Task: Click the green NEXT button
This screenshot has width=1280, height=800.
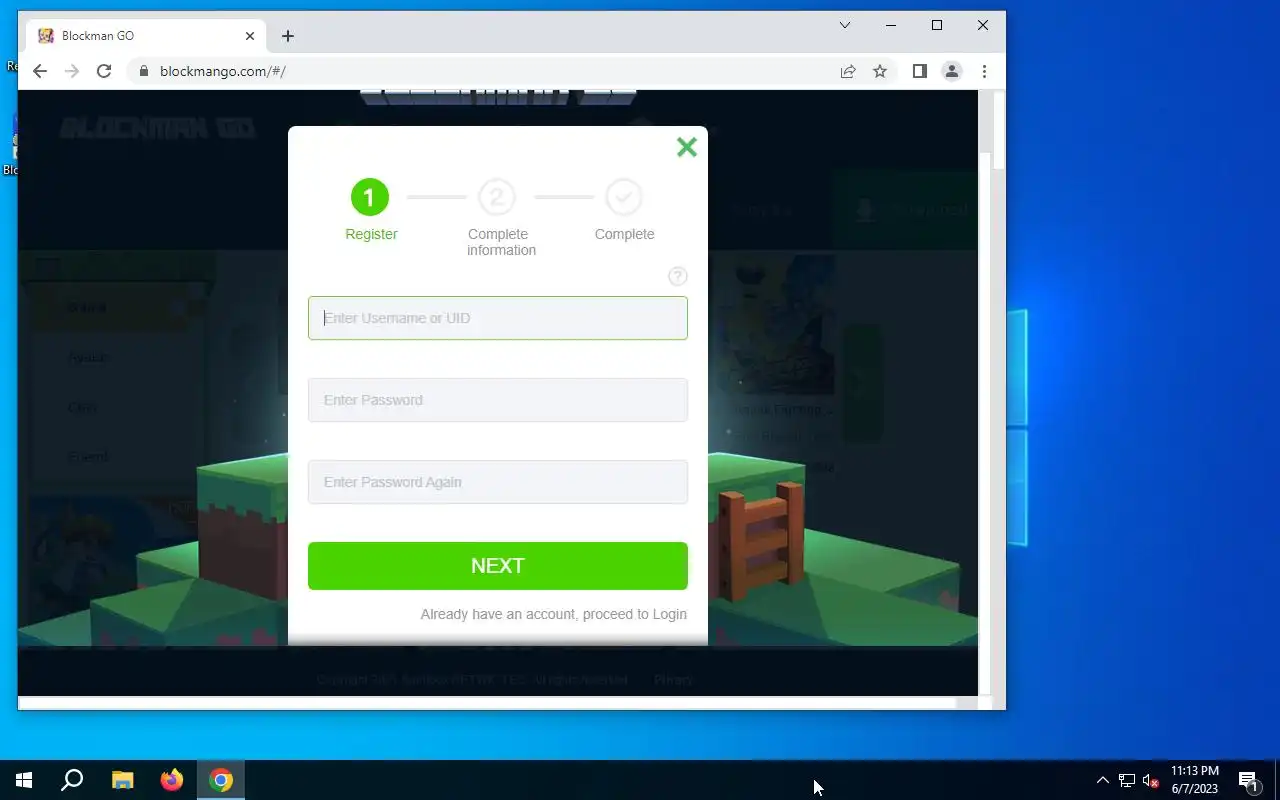Action: click(x=497, y=566)
